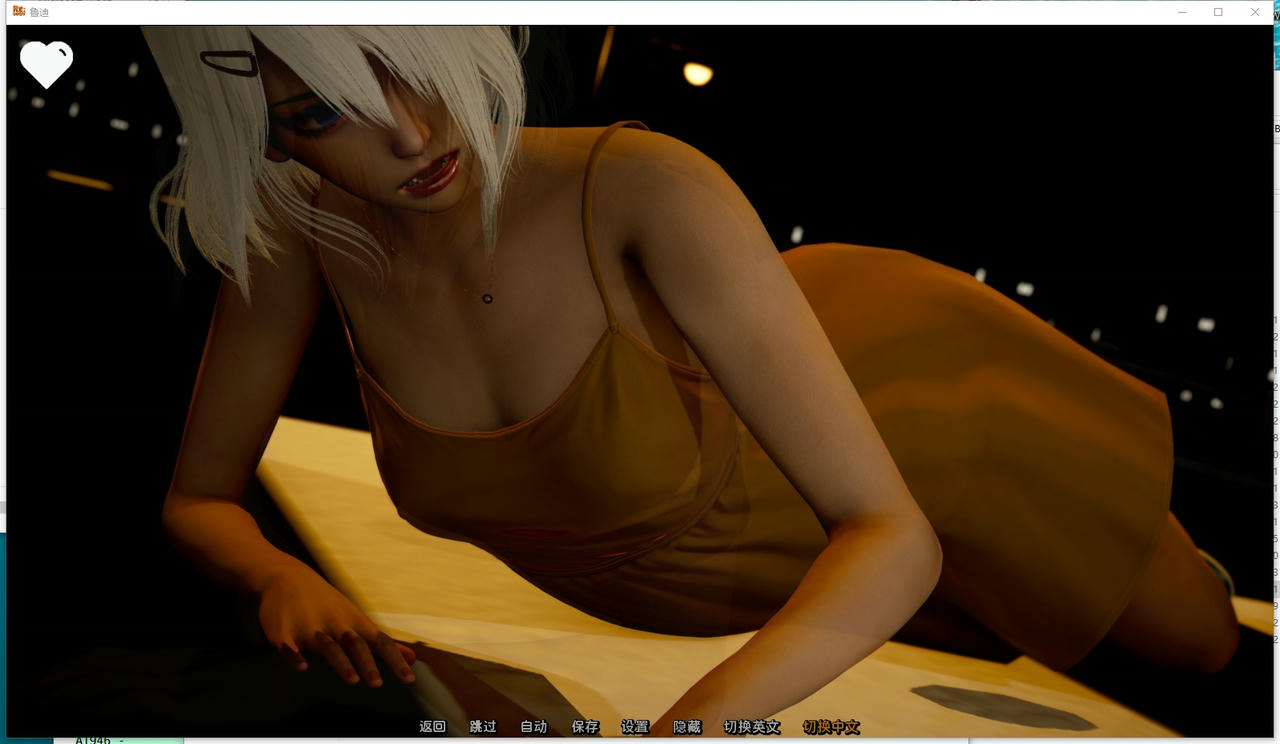Minimize the 鲁迪 game window
The height and width of the screenshot is (744, 1280).
1180,12
